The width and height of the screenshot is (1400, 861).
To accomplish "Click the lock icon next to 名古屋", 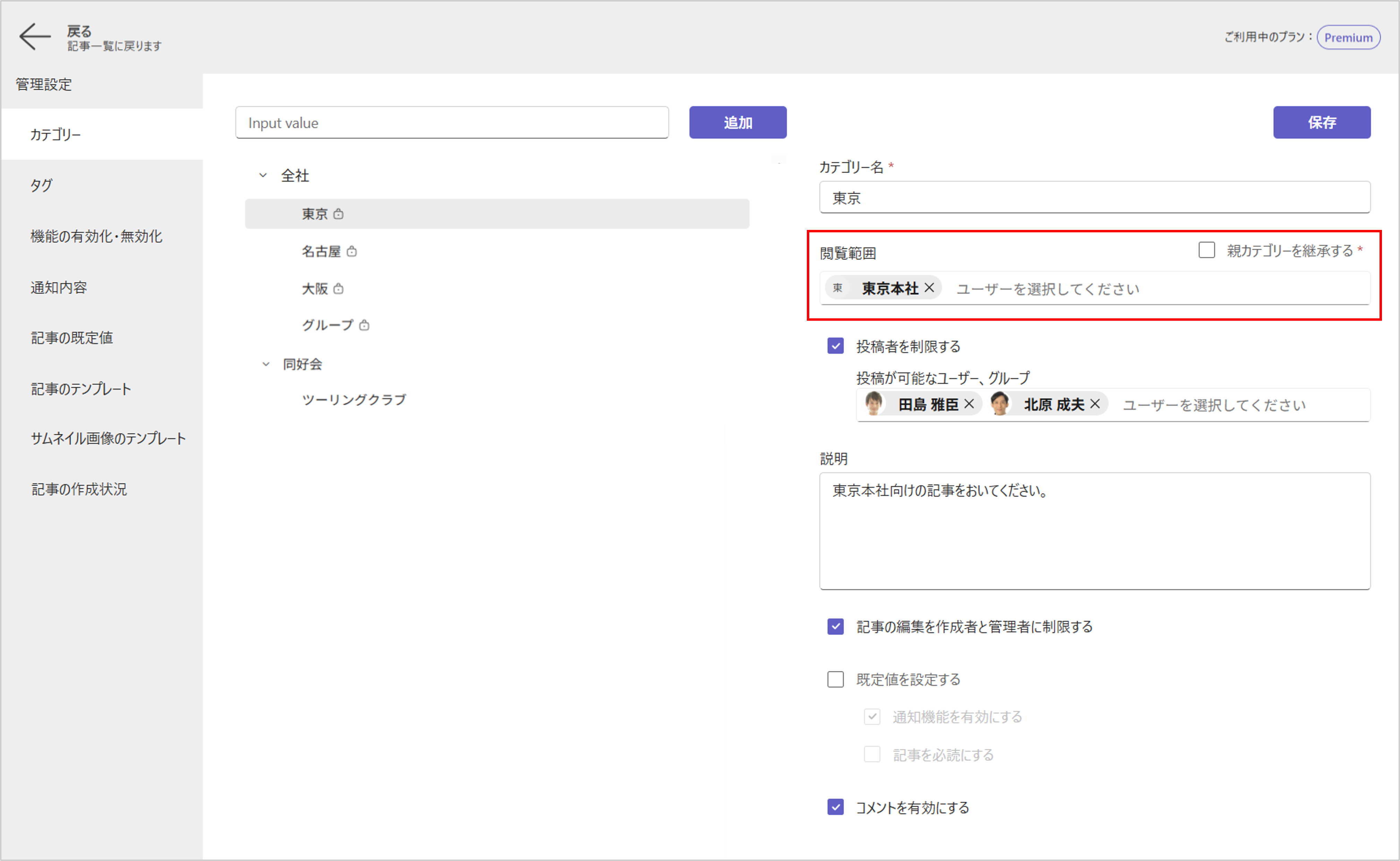I will 352,251.
